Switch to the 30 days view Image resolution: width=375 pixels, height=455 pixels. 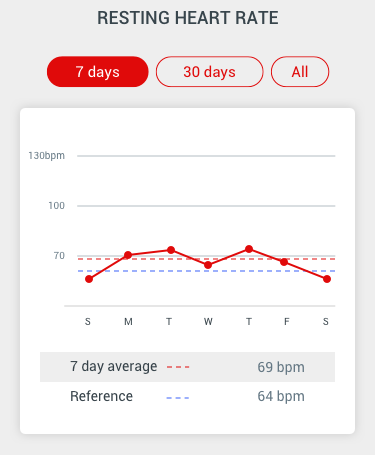[209, 72]
